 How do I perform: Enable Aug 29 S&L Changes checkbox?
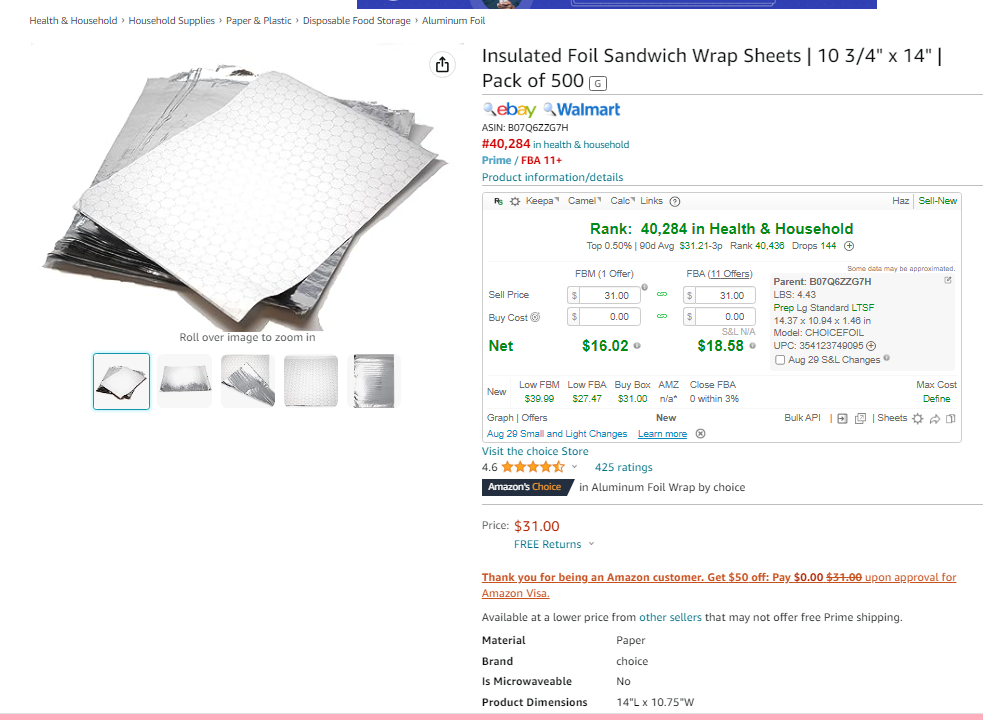tap(780, 360)
